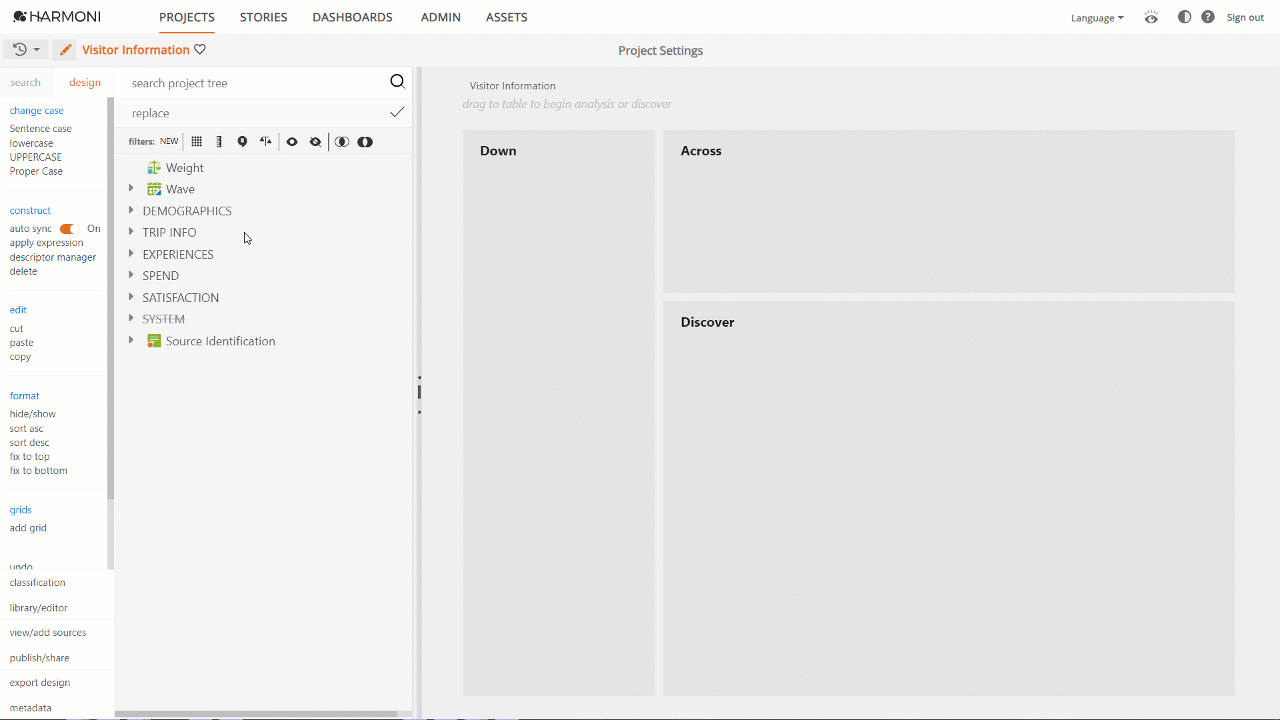Expand the SYSTEM folder
The height and width of the screenshot is (720, 1280).
click(x=131, y=318)
